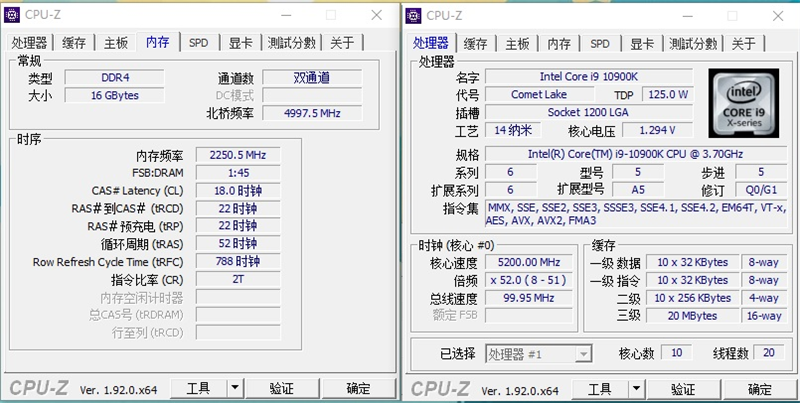Click 双通道 channel field

click(x=312, y=78)
